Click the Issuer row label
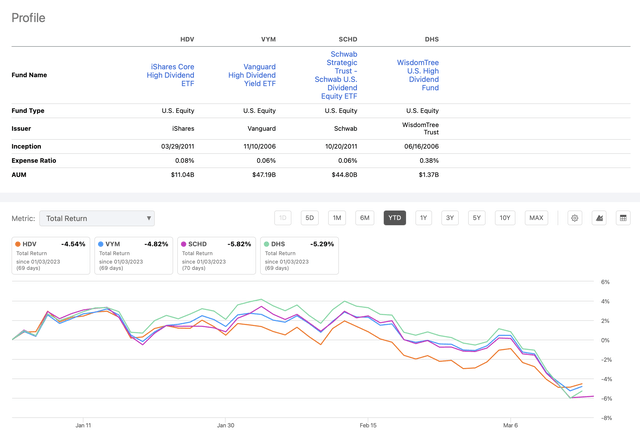 point(21,129)
